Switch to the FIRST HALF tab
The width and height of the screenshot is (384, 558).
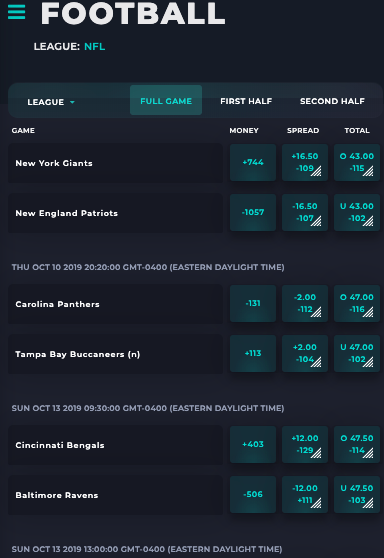click(246, 101)
